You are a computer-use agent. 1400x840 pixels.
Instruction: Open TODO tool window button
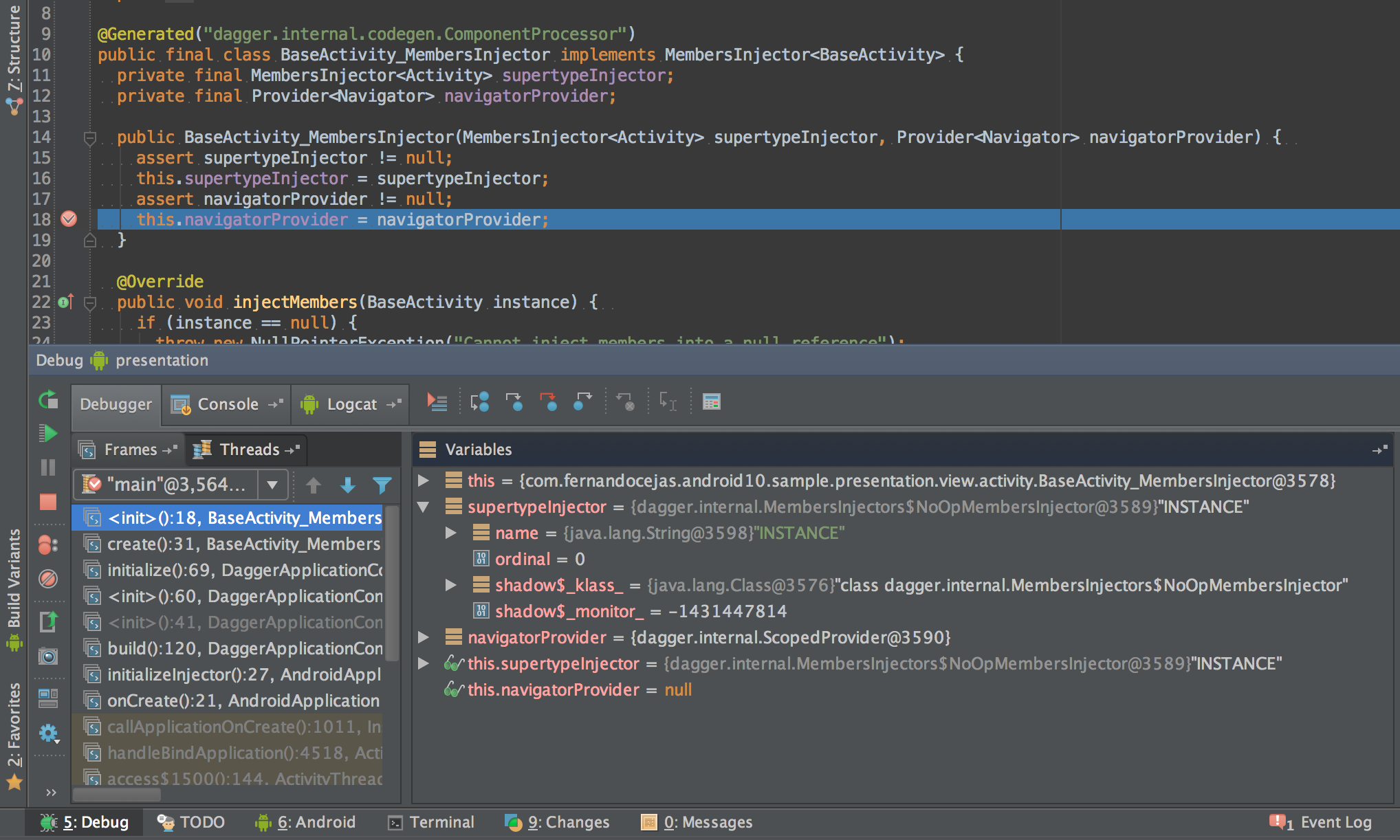pos(190,822)
